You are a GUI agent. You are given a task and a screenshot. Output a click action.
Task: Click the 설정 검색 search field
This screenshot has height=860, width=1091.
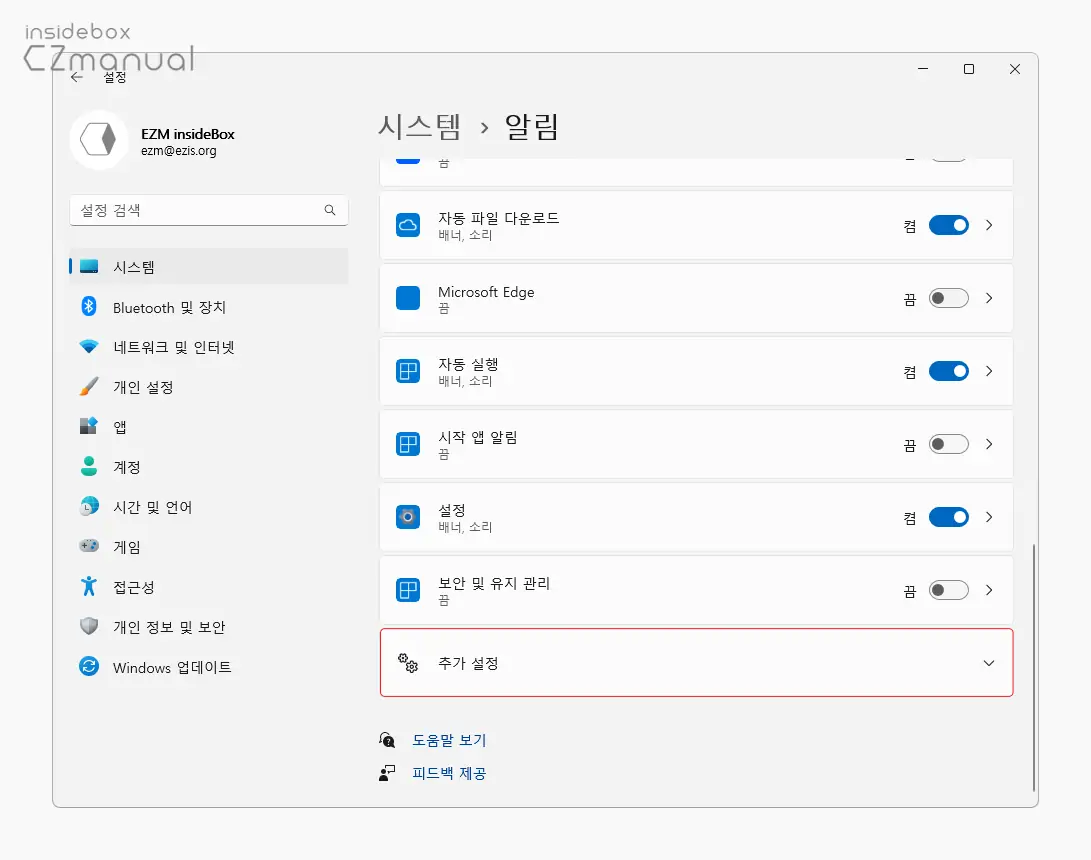198,211
